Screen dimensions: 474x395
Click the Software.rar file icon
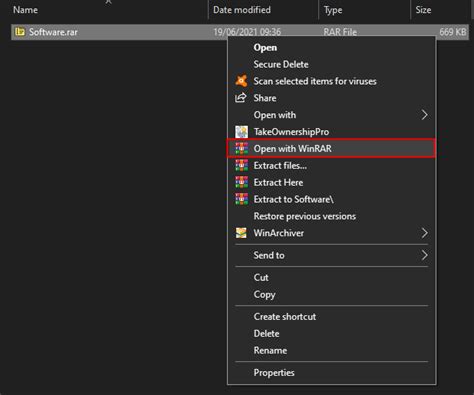pos(20,32)
